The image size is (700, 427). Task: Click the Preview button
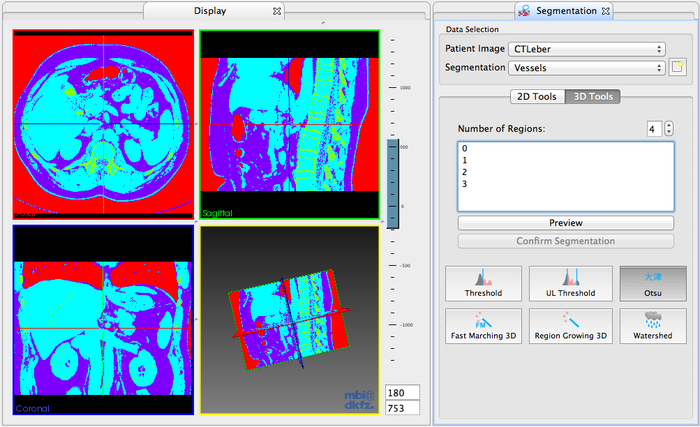pos(565,222)
